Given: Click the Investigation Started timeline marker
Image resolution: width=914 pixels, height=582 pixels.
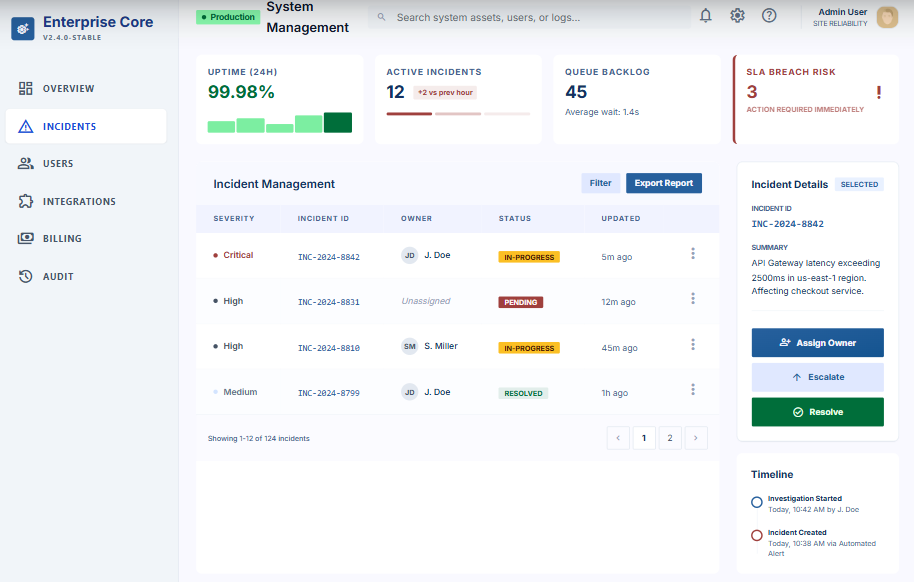Looking at the screenshot, I should coord(757,502).
